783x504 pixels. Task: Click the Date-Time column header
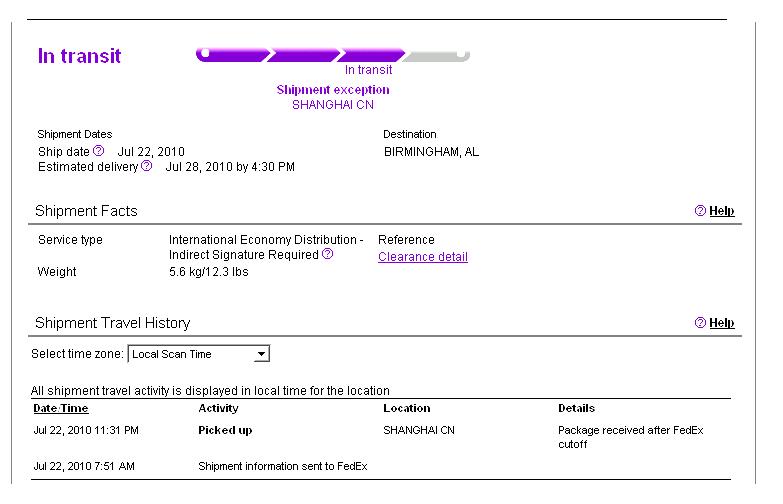61,408
